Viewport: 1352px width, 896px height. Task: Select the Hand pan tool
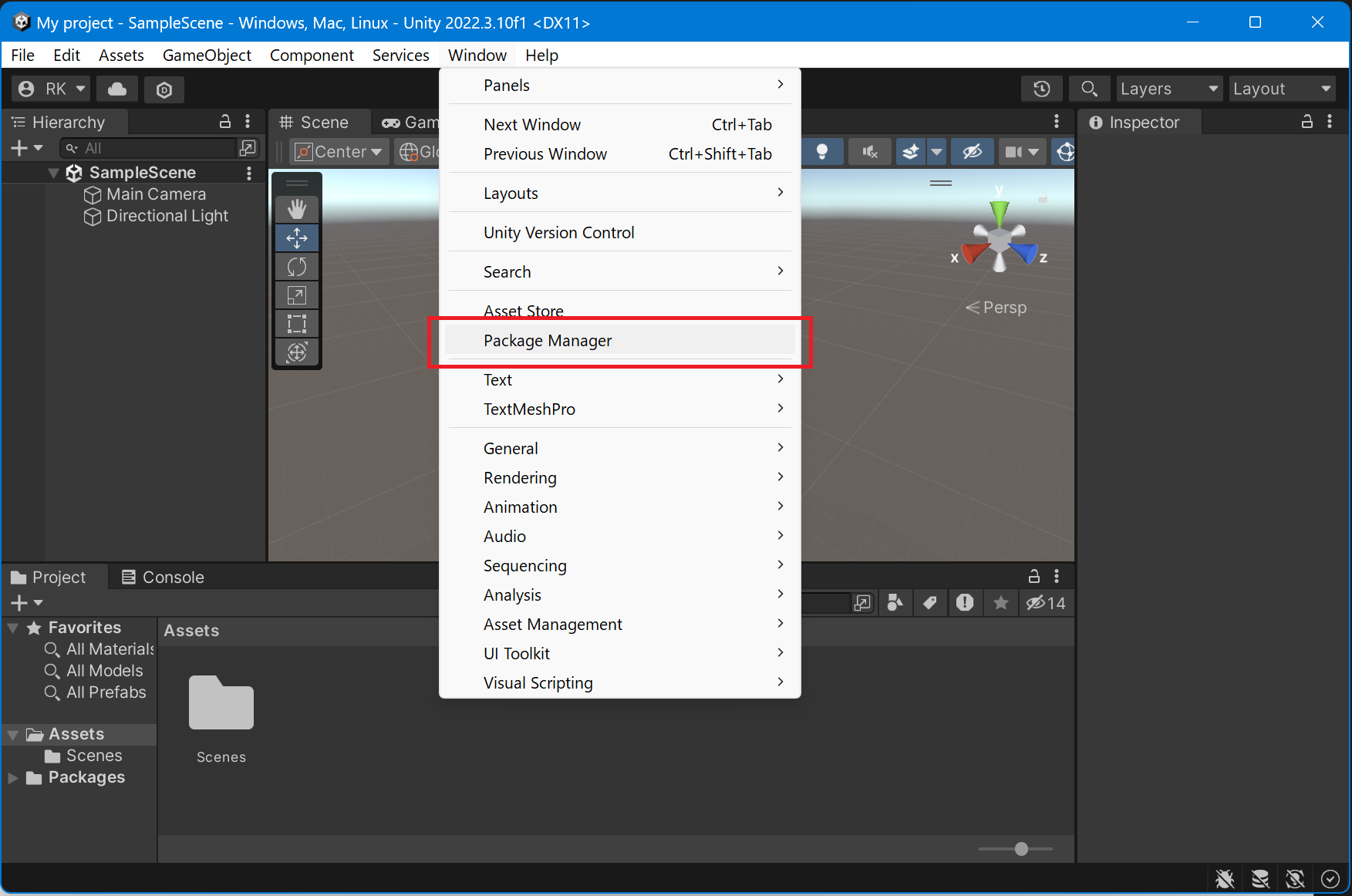[x=297, y=207]
